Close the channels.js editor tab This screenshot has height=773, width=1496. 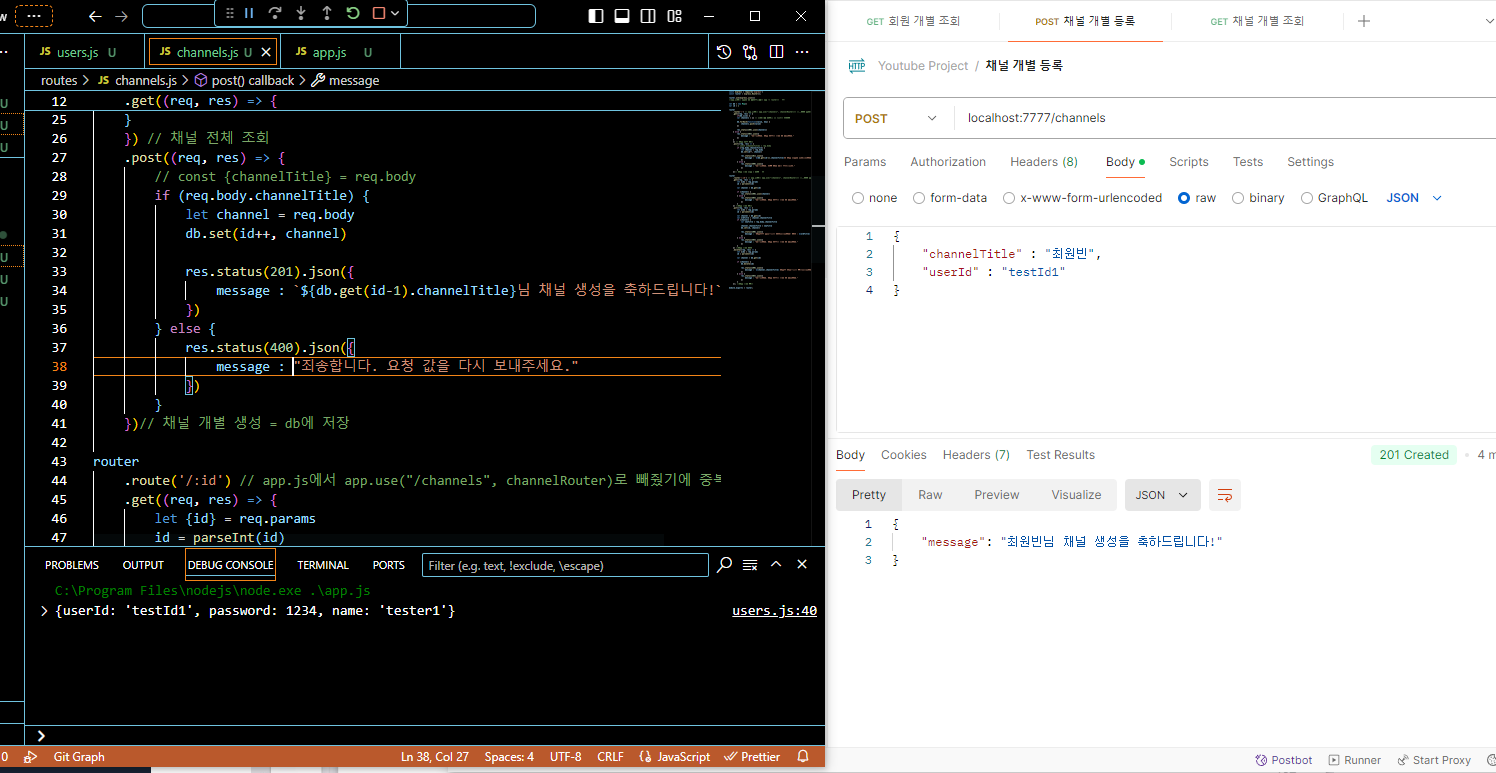265,52
